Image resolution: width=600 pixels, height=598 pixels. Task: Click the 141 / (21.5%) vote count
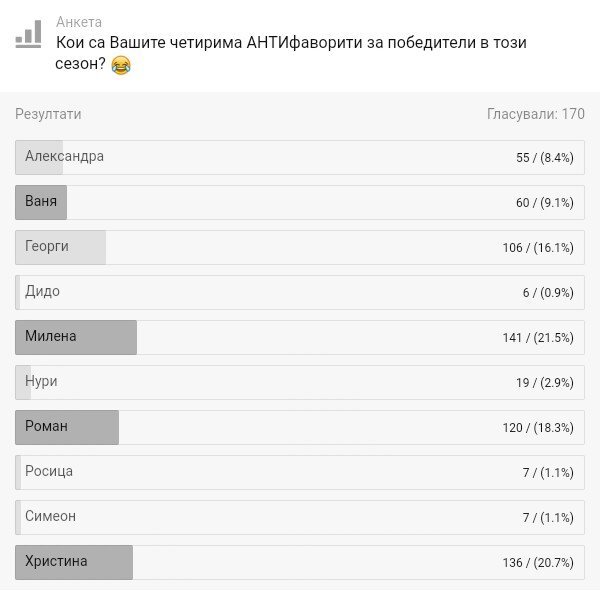pos(538,337)
